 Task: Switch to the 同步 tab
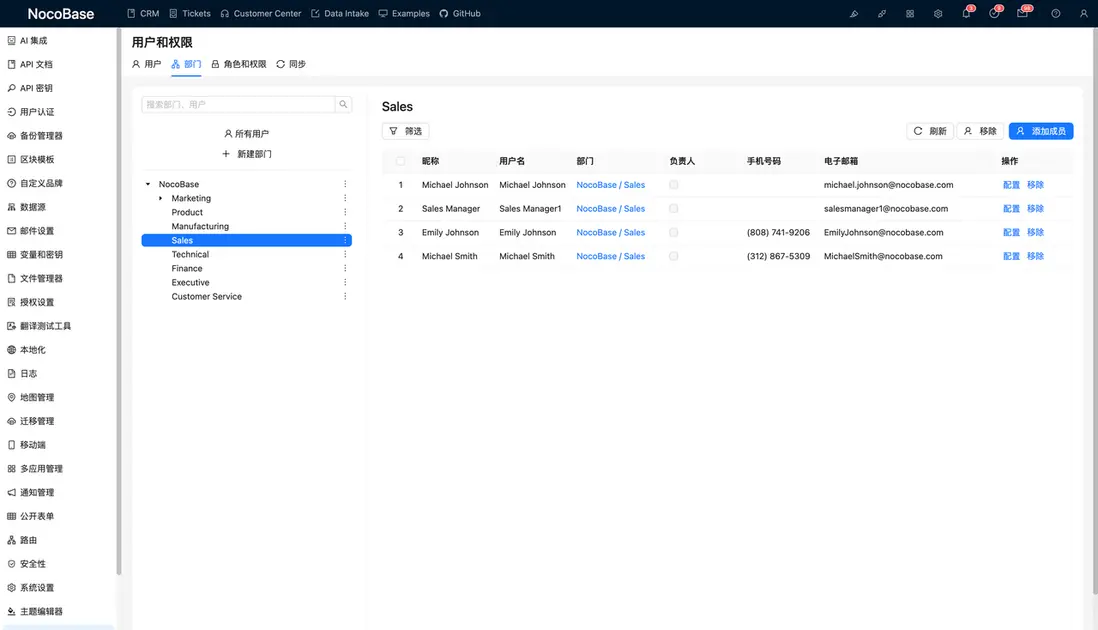coord(291,64)
